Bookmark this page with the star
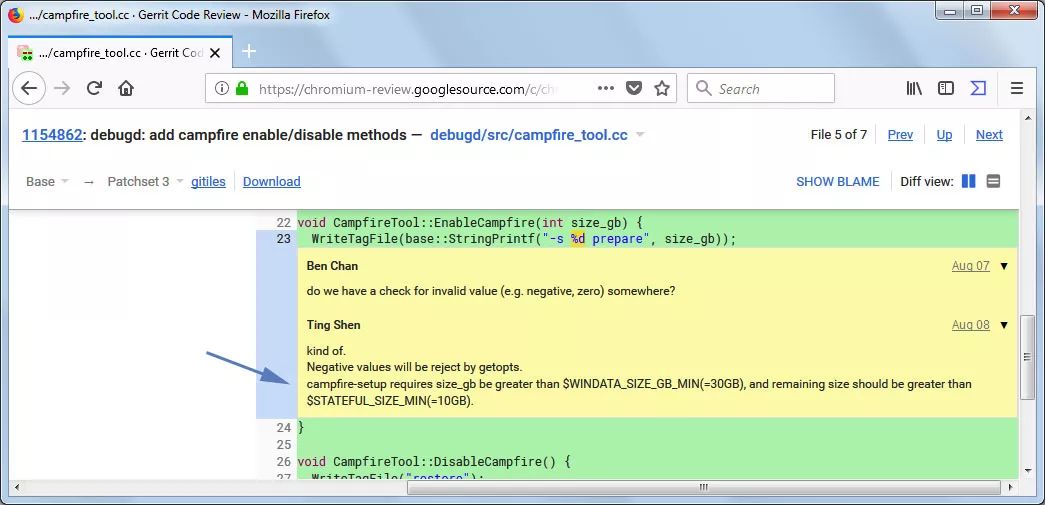Viewport: 1045px width, 505px height. (x=662, y=88)
